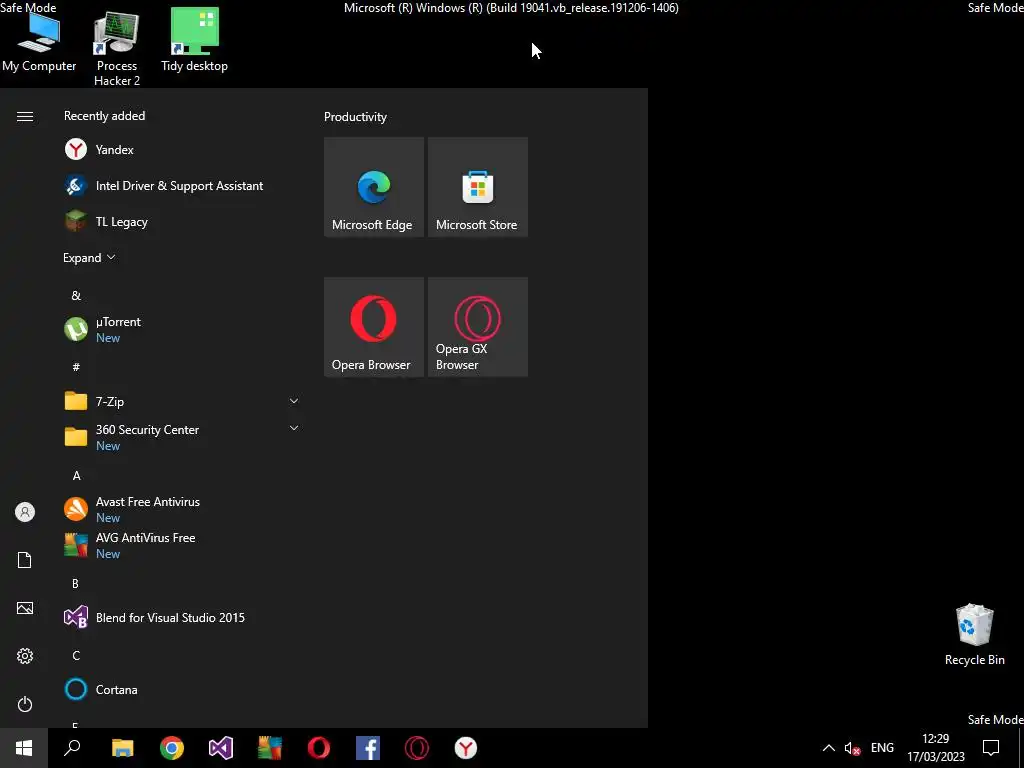Screen dimensions: 1024x768
Task: Open TL Legacy app
Action: [180, 221]
